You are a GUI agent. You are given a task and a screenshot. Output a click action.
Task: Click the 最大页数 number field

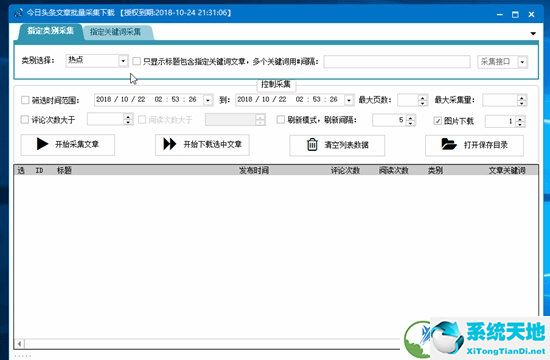coord(408,100)
